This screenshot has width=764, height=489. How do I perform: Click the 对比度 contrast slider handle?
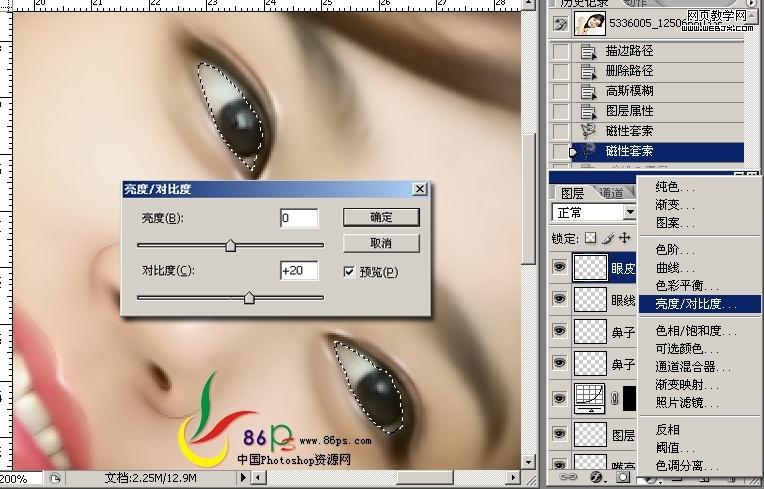(249, 298)
